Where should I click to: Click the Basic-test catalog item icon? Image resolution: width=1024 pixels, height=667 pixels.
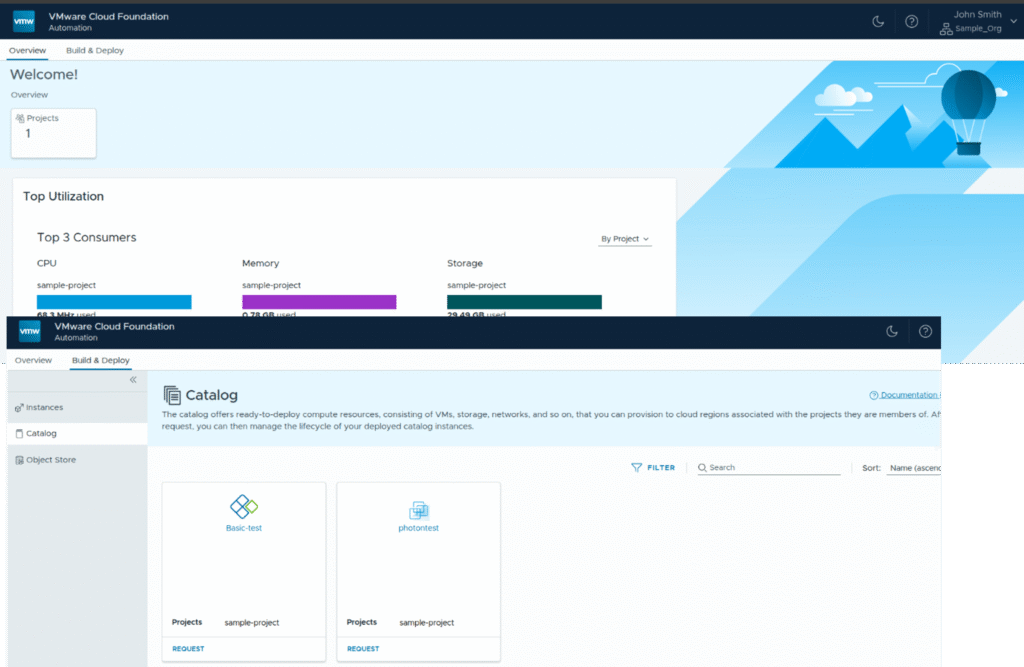coord(244,506)
